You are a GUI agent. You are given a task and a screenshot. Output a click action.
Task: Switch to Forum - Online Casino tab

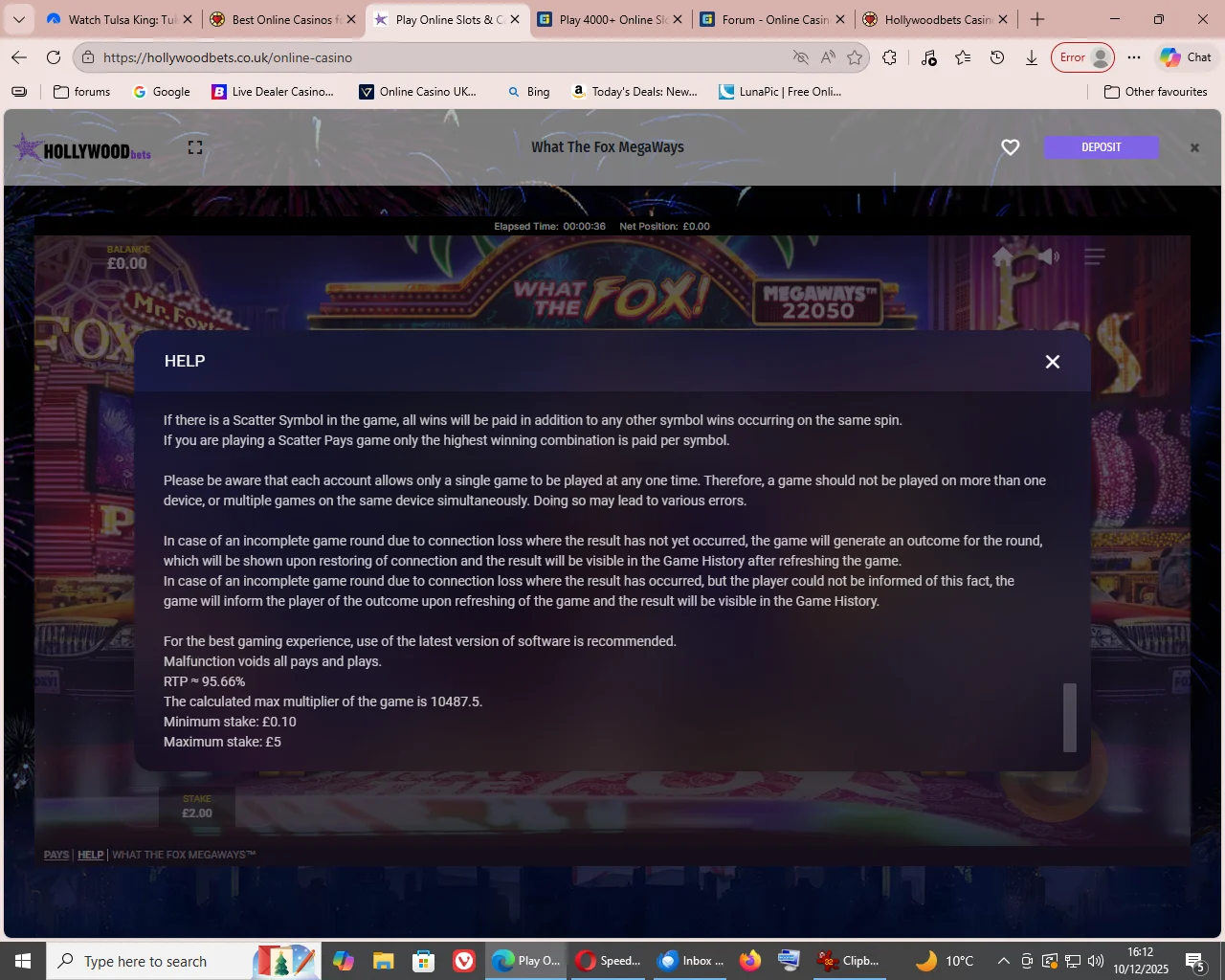pyautogui.click(x=773, y=19)
